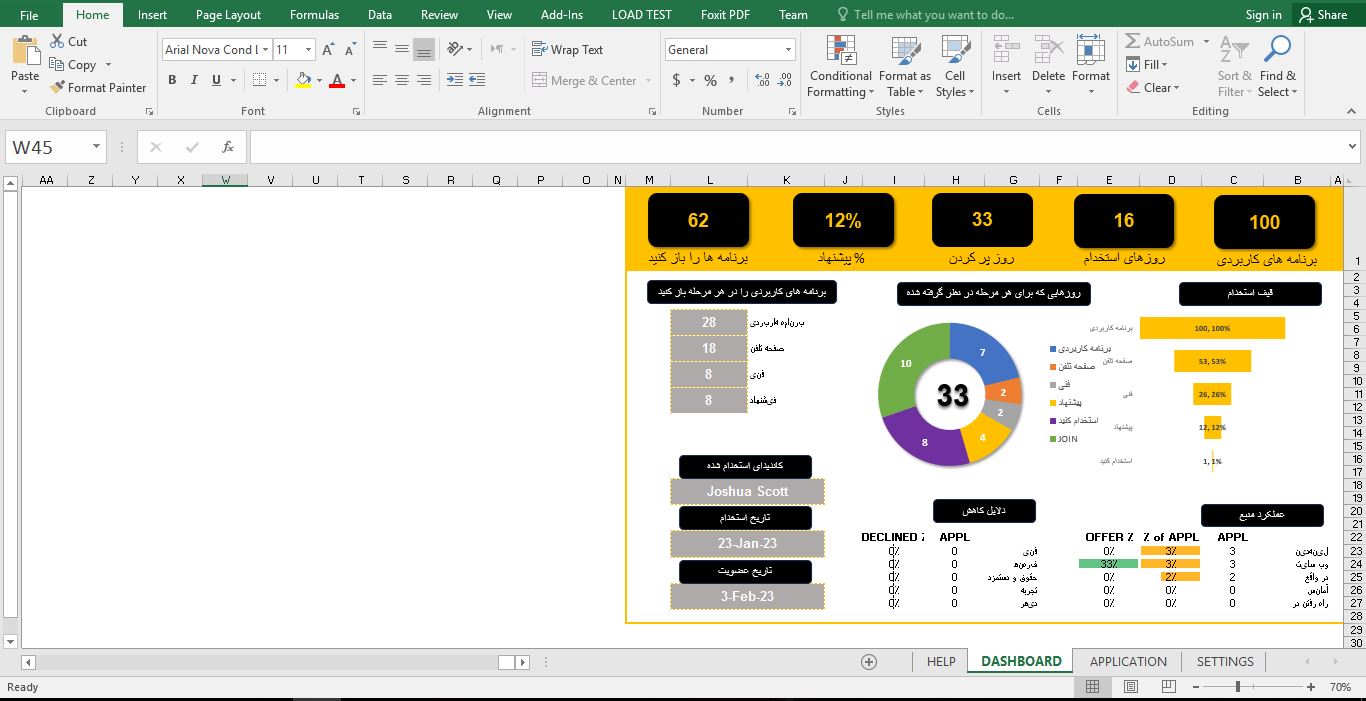Click Sign in link
1366x701 pixels.
[1263, 15]
